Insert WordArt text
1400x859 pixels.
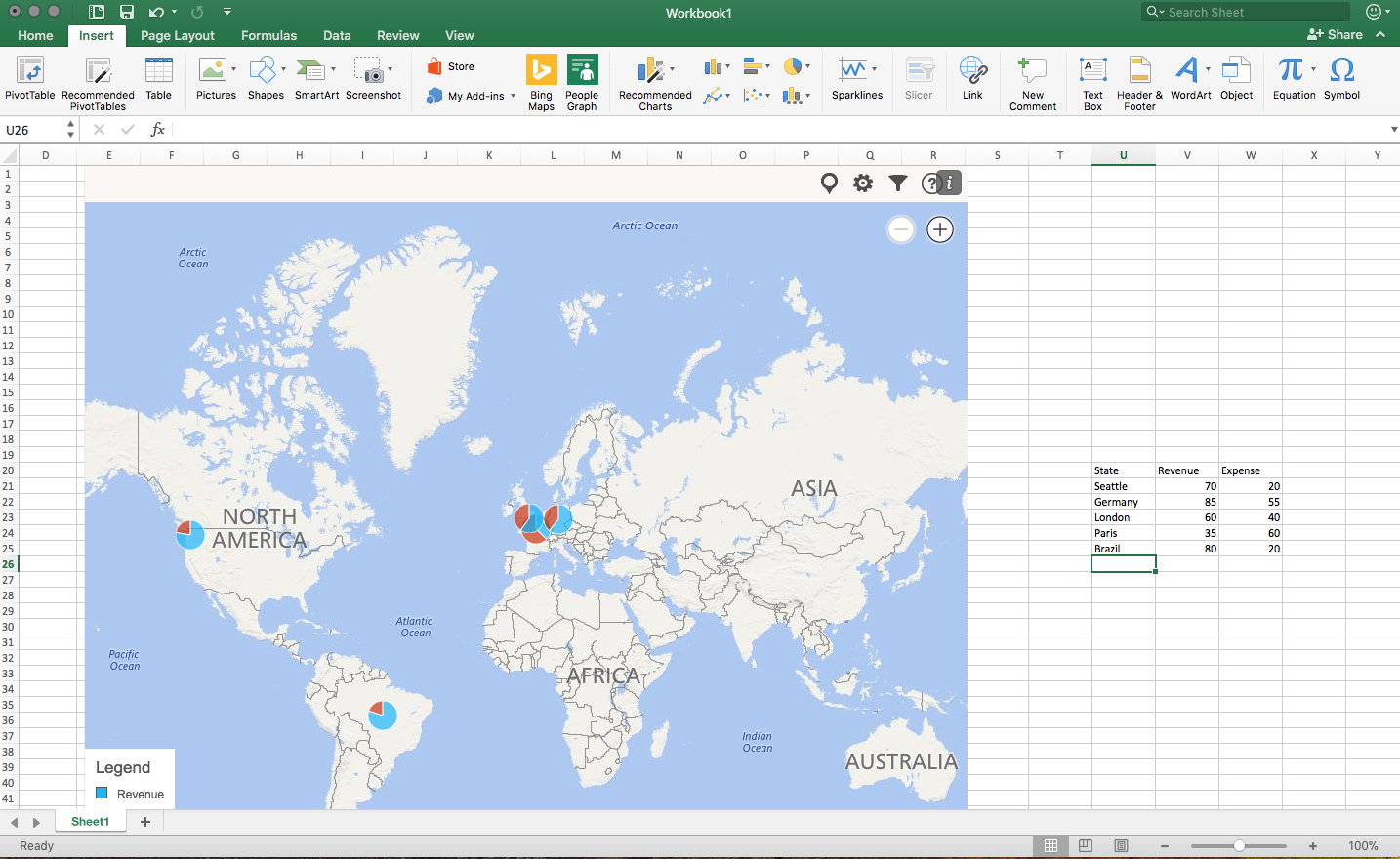point(1190,78)
